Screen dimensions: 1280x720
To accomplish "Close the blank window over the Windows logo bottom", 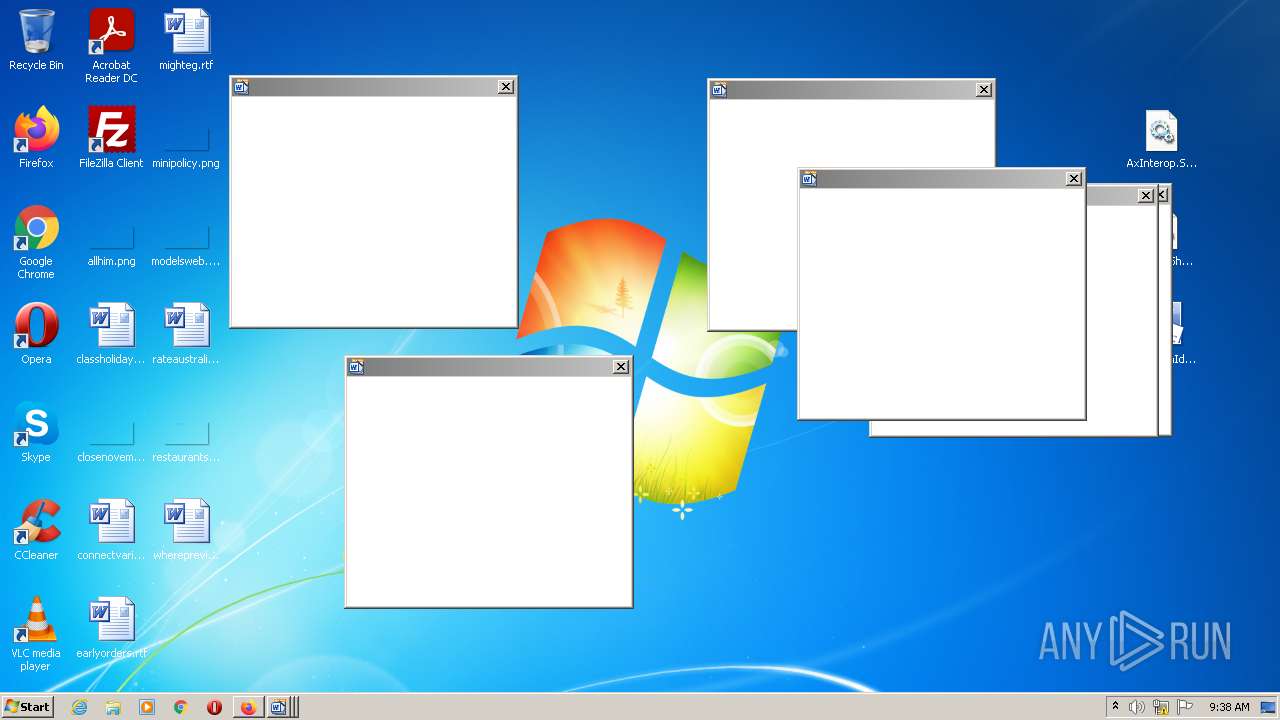I will pos(621,367).
